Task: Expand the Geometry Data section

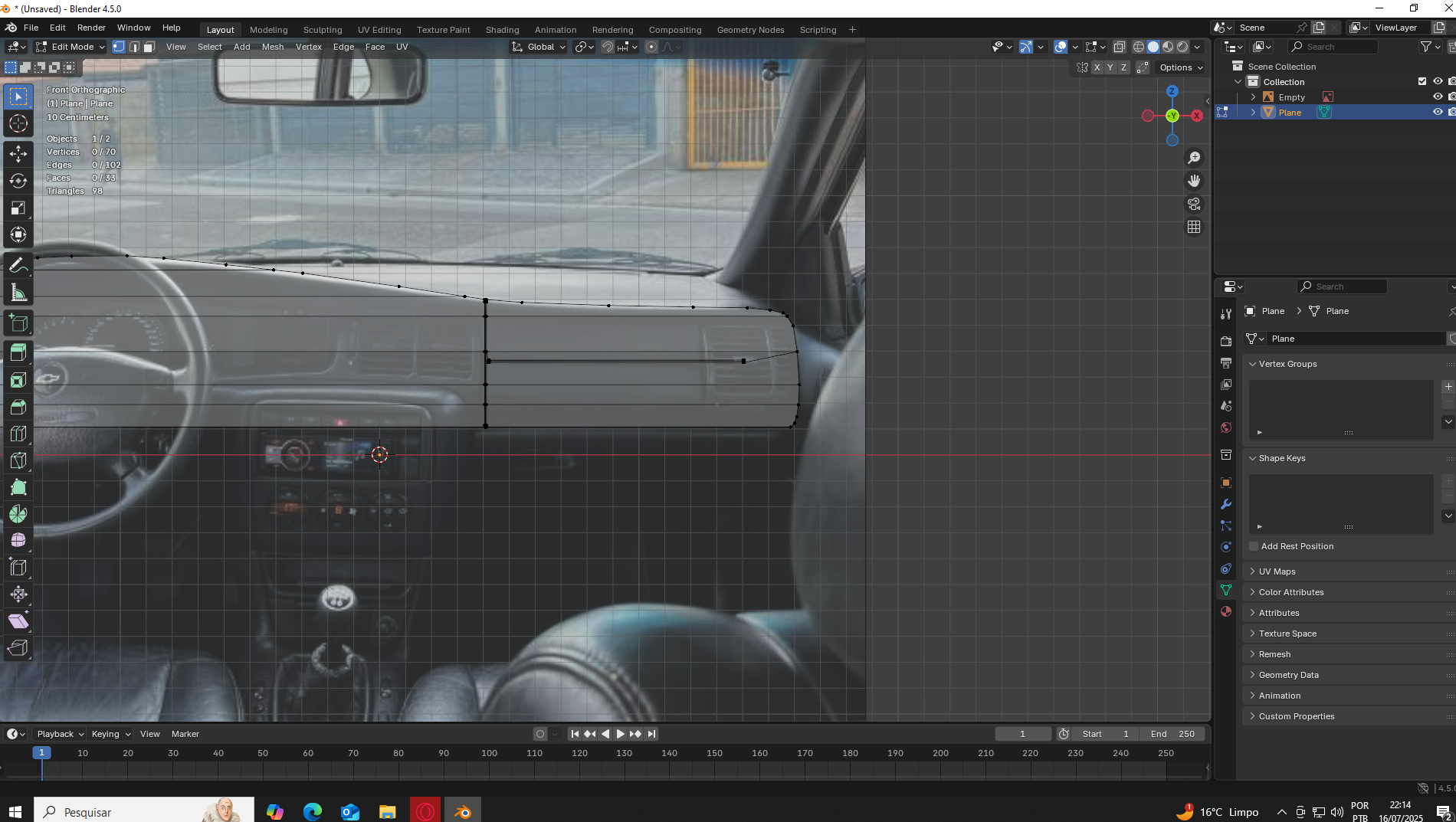Action: tap(1288, 675)
